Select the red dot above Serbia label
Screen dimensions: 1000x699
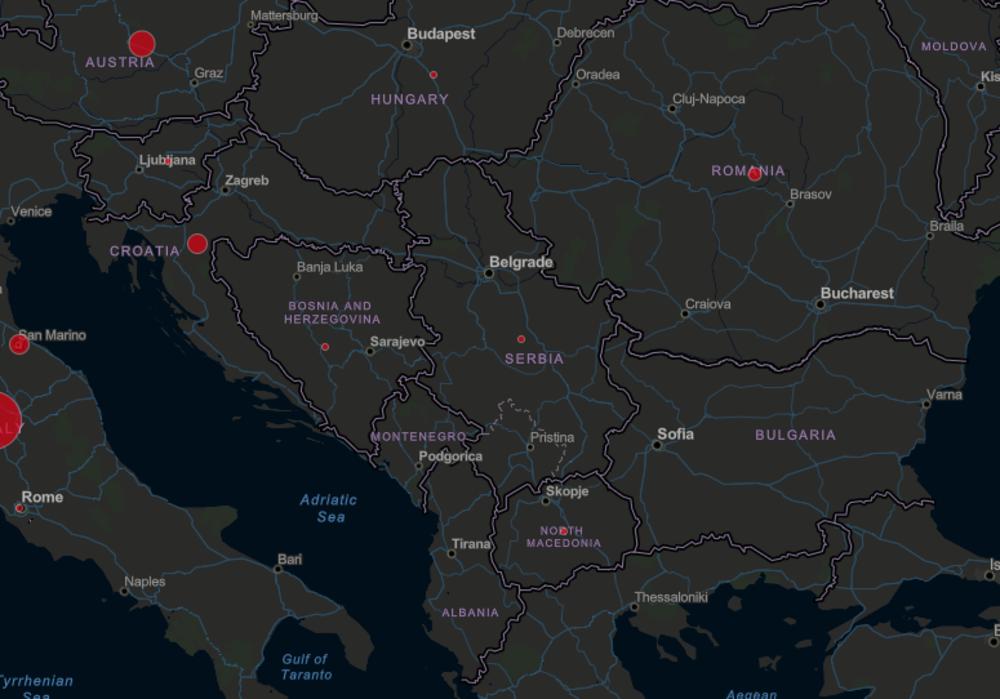point(521,339)
